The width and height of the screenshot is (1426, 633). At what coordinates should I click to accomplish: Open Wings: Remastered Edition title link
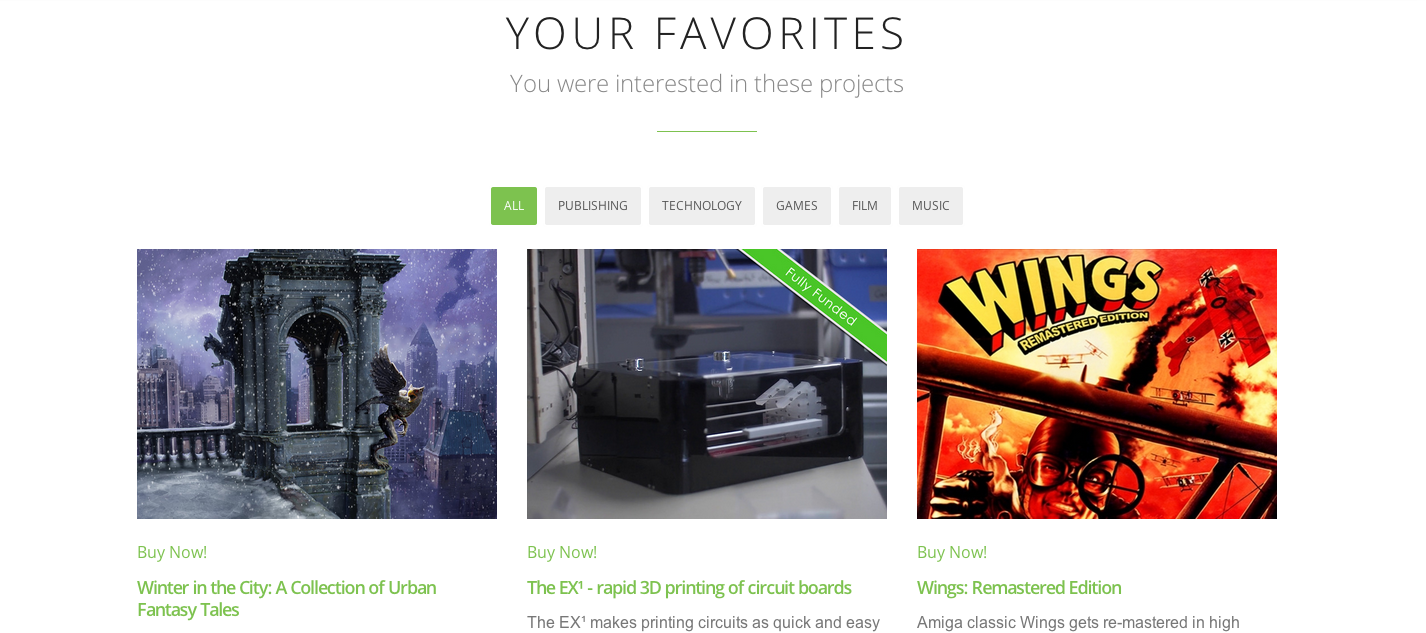point(1019,587)
